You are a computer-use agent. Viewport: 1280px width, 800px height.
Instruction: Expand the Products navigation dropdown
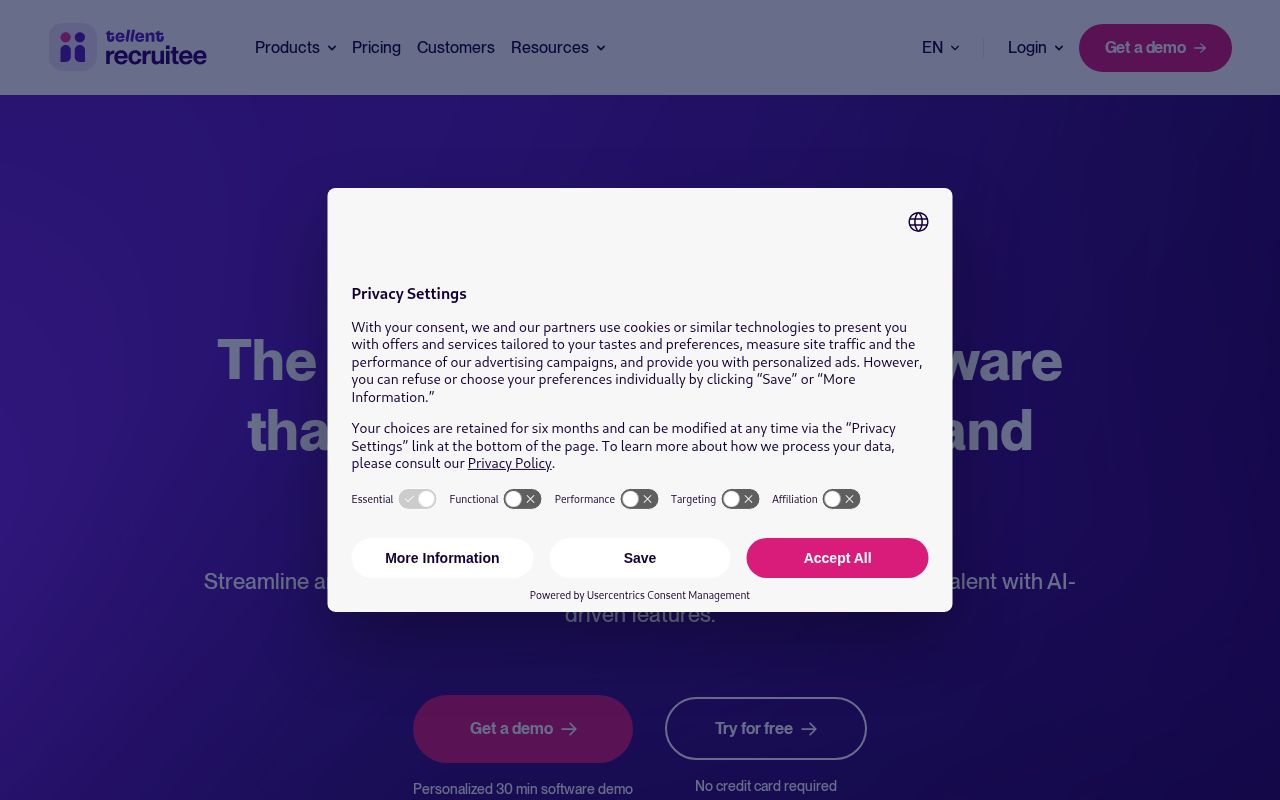point(295,48)
